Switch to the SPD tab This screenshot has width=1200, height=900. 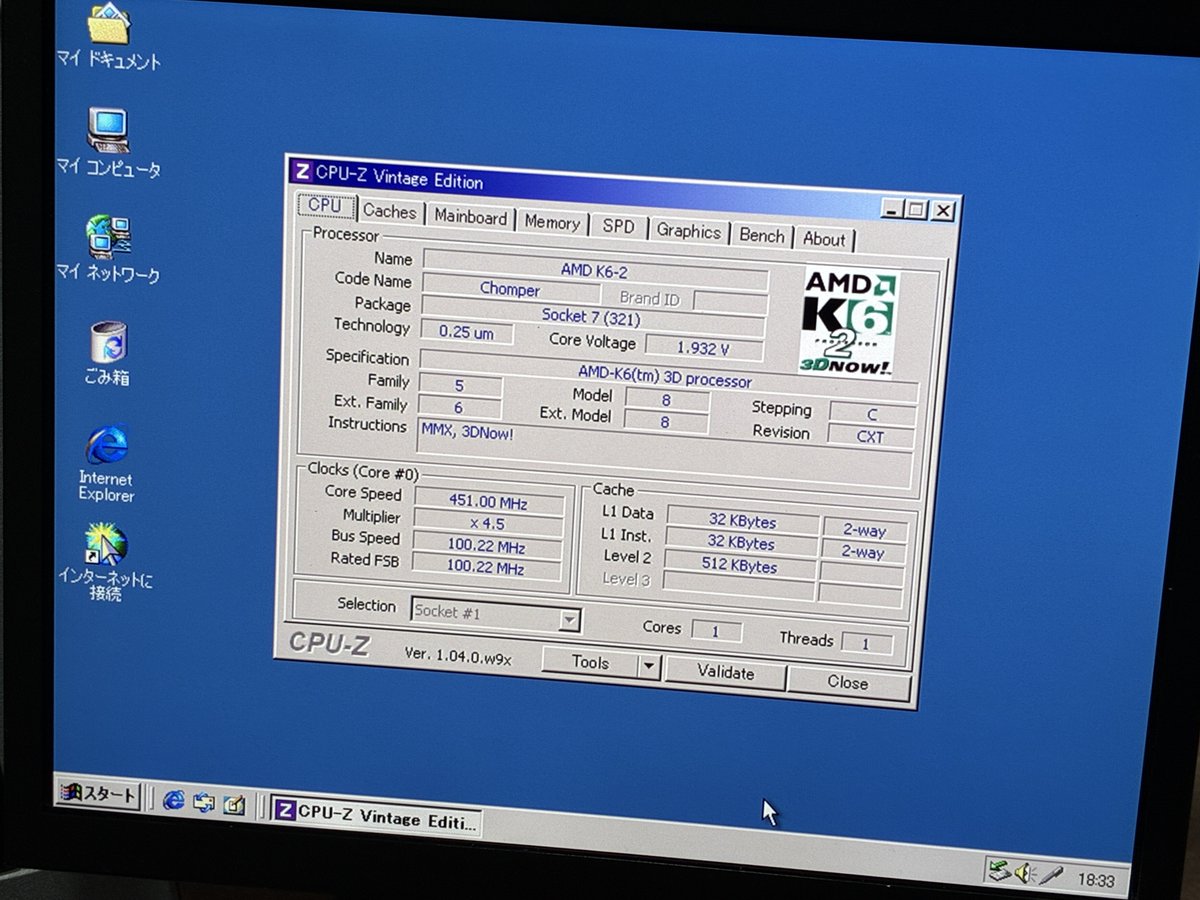[x=618, y=227]
